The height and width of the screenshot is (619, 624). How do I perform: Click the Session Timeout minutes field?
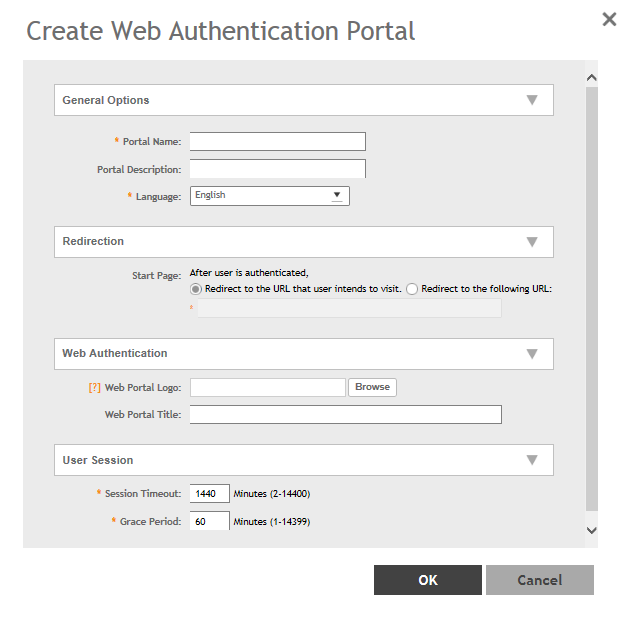(209, 493)
